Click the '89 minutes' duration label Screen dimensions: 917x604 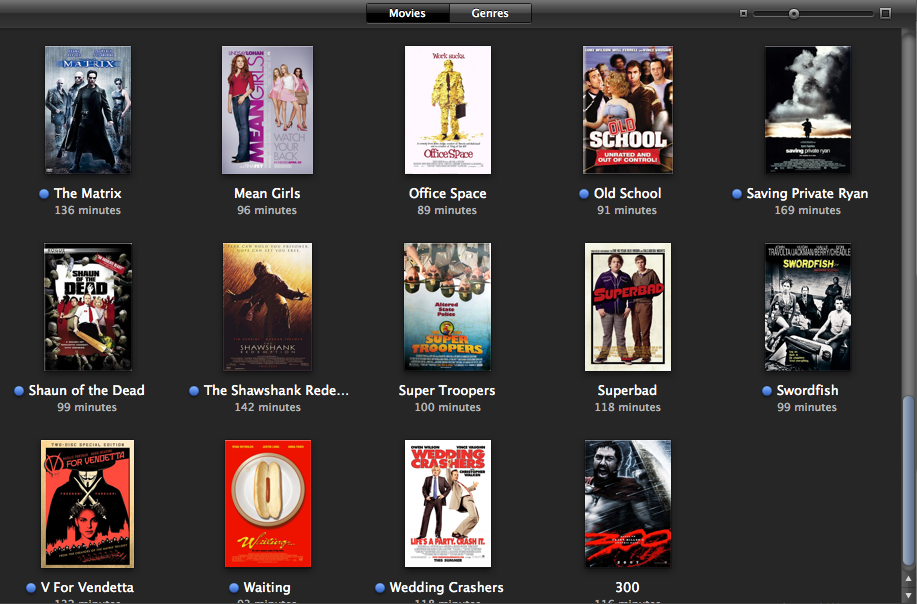(447, 210)
